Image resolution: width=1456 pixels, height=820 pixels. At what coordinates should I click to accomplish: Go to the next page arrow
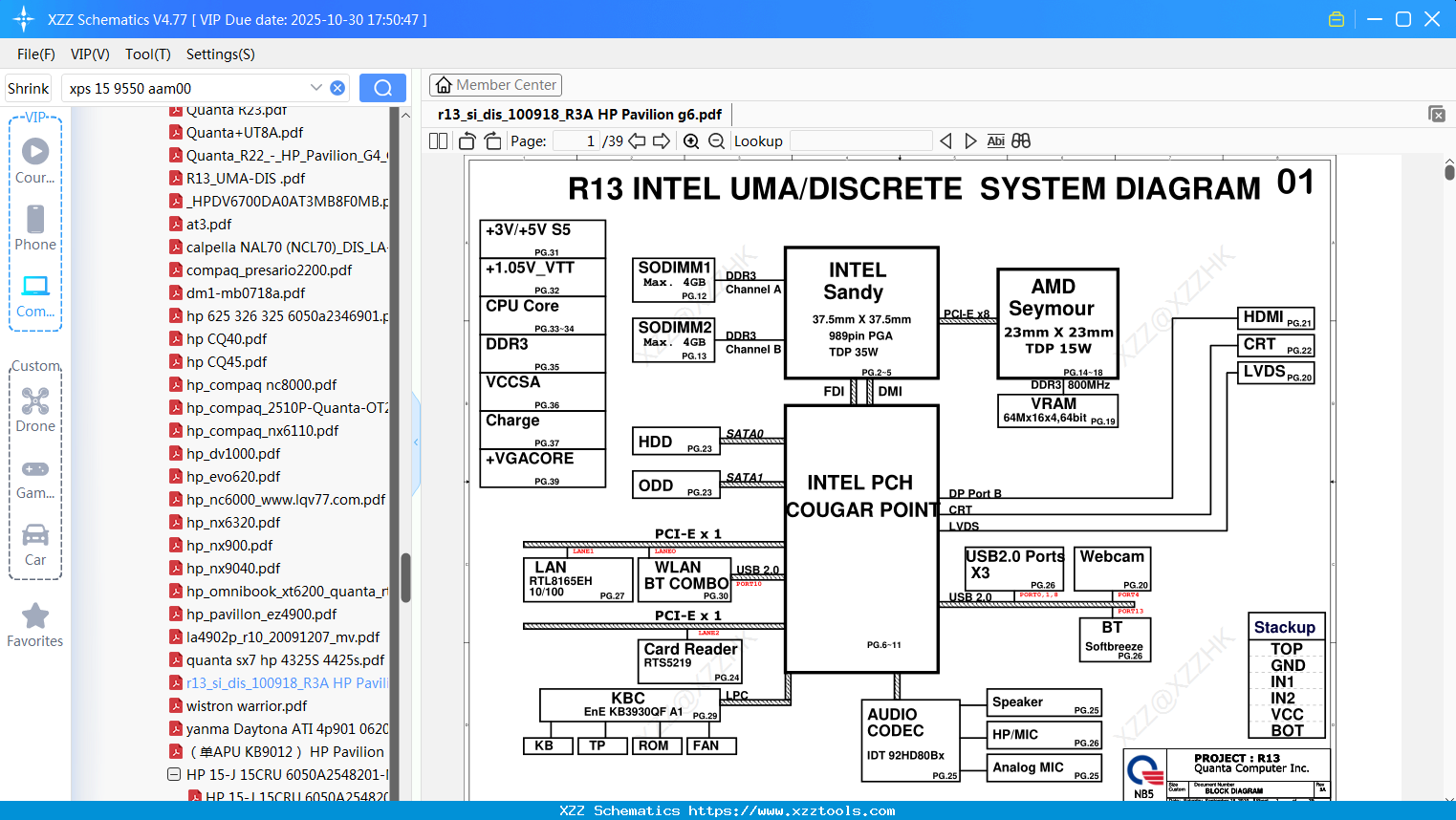pyautogui.click(x=662, y=140)
